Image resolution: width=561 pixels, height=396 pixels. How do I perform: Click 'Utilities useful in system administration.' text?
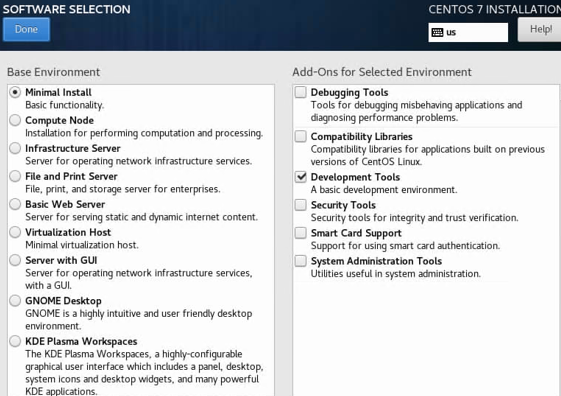pos(395,274)
